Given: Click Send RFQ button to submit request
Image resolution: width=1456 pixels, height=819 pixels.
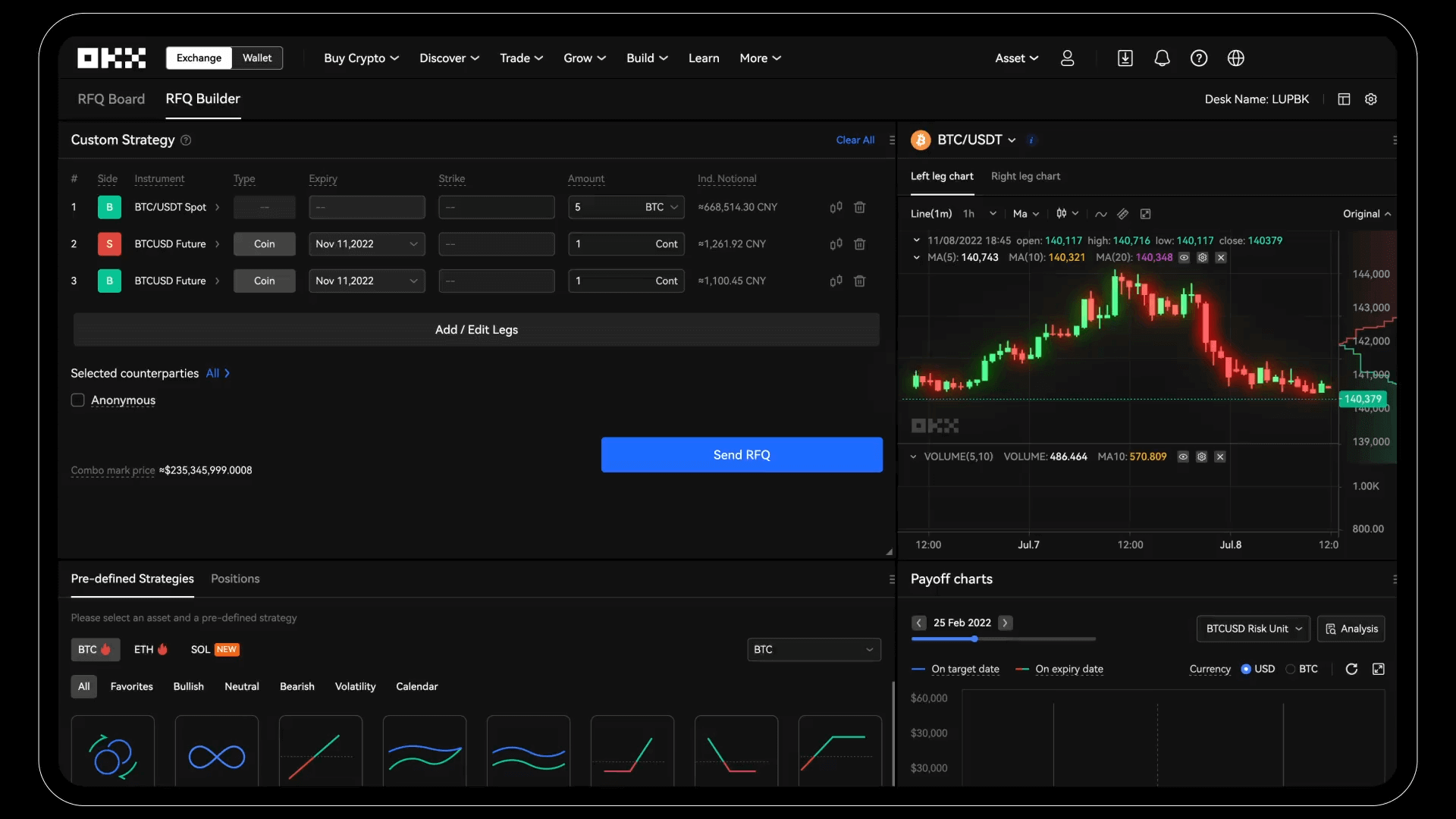Looking at the screenshot, I should point(742,455).
